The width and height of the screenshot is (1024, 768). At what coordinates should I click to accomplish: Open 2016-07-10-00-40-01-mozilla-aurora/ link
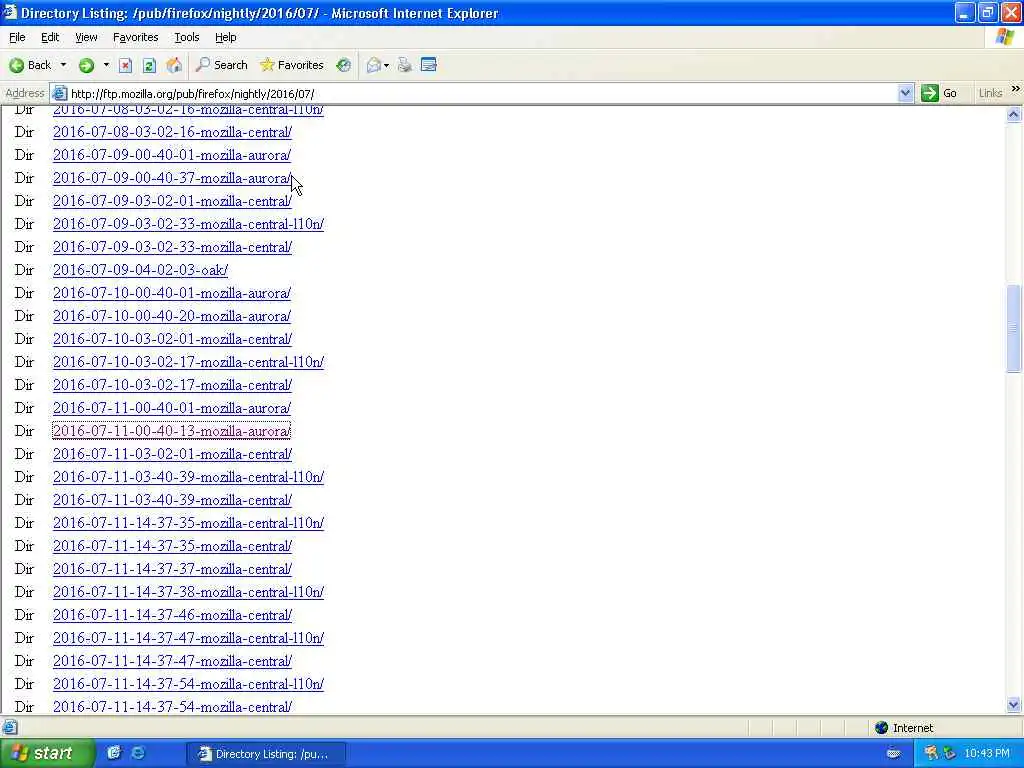(172, 293)
